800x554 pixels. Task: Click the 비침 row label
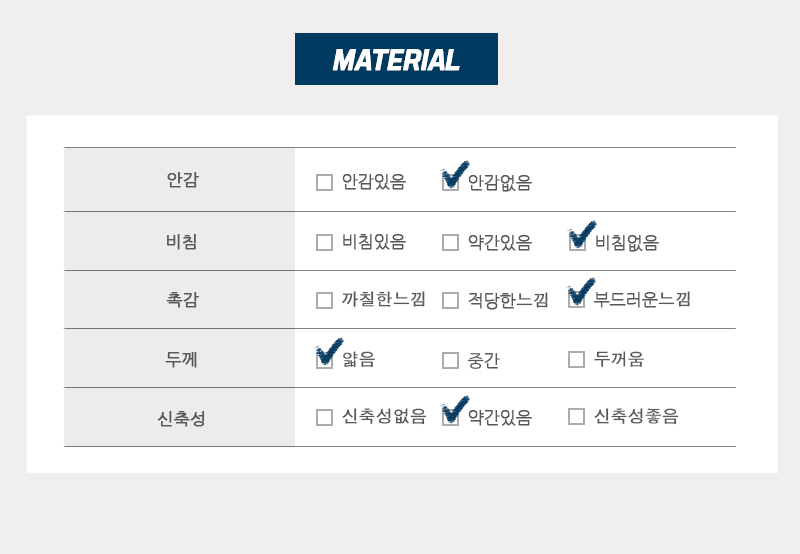[x=182, y=241]
